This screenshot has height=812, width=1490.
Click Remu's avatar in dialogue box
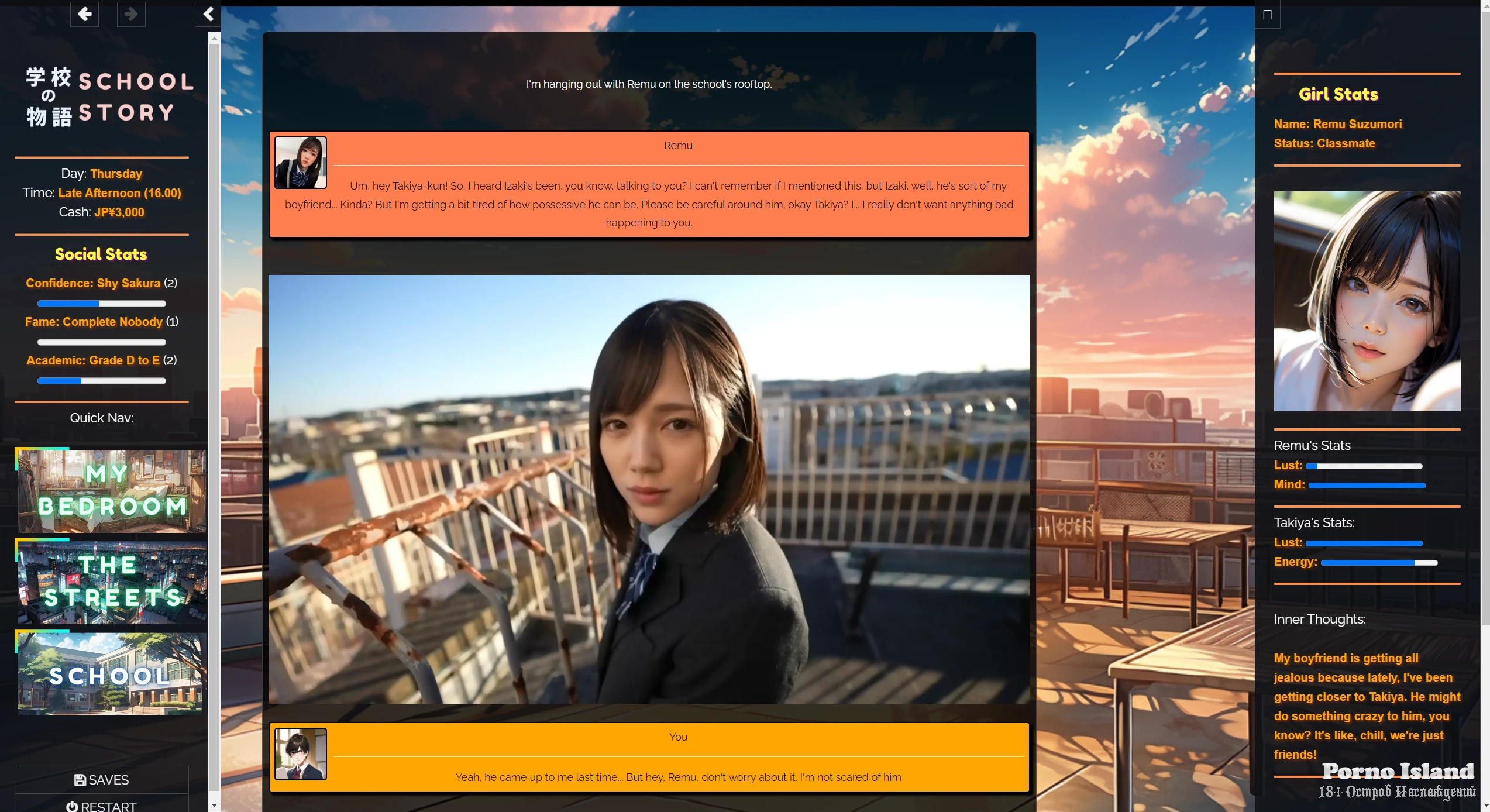pyautogui.click(x=301, y=163)
